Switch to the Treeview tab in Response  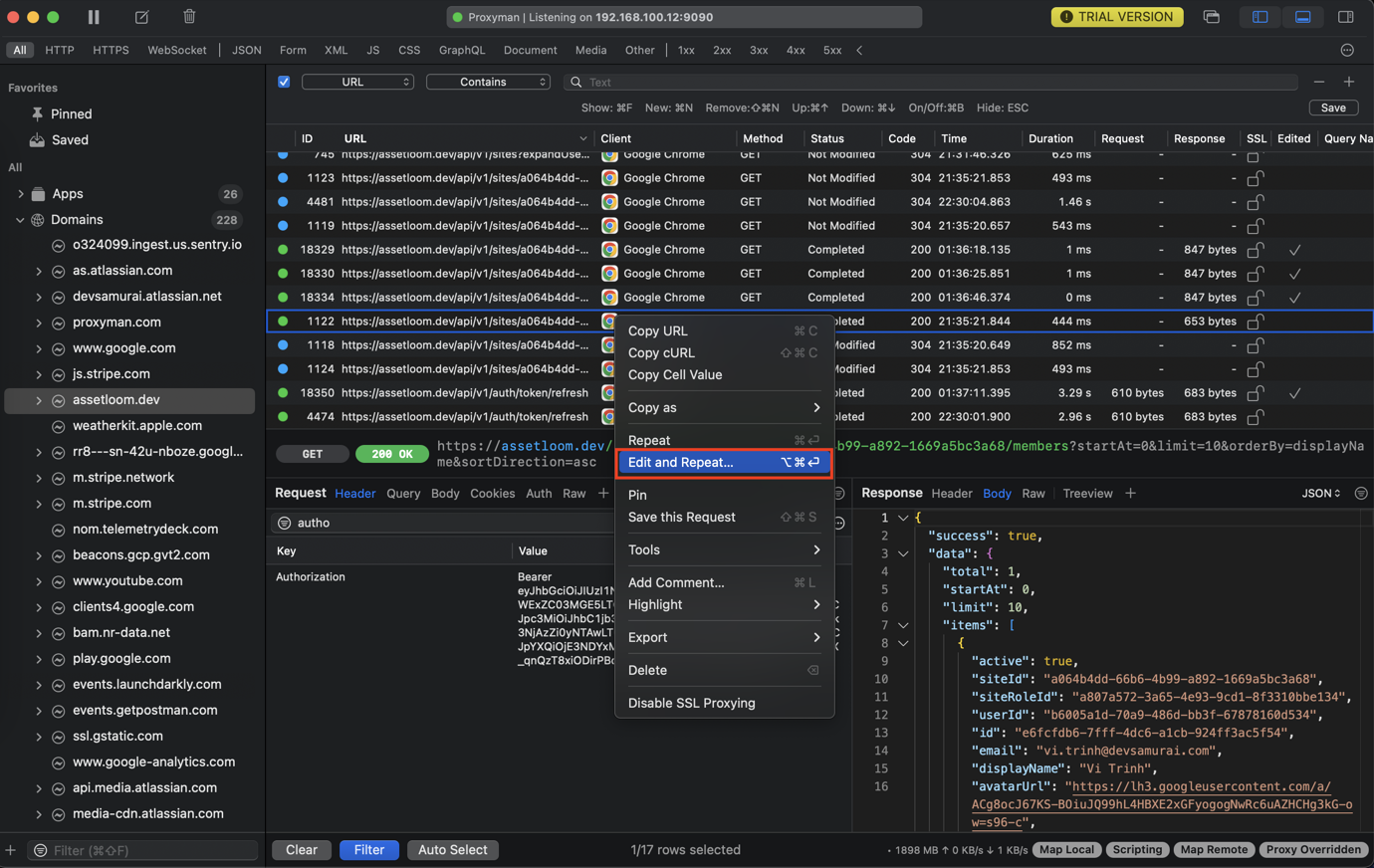(x=1087, y=494)
